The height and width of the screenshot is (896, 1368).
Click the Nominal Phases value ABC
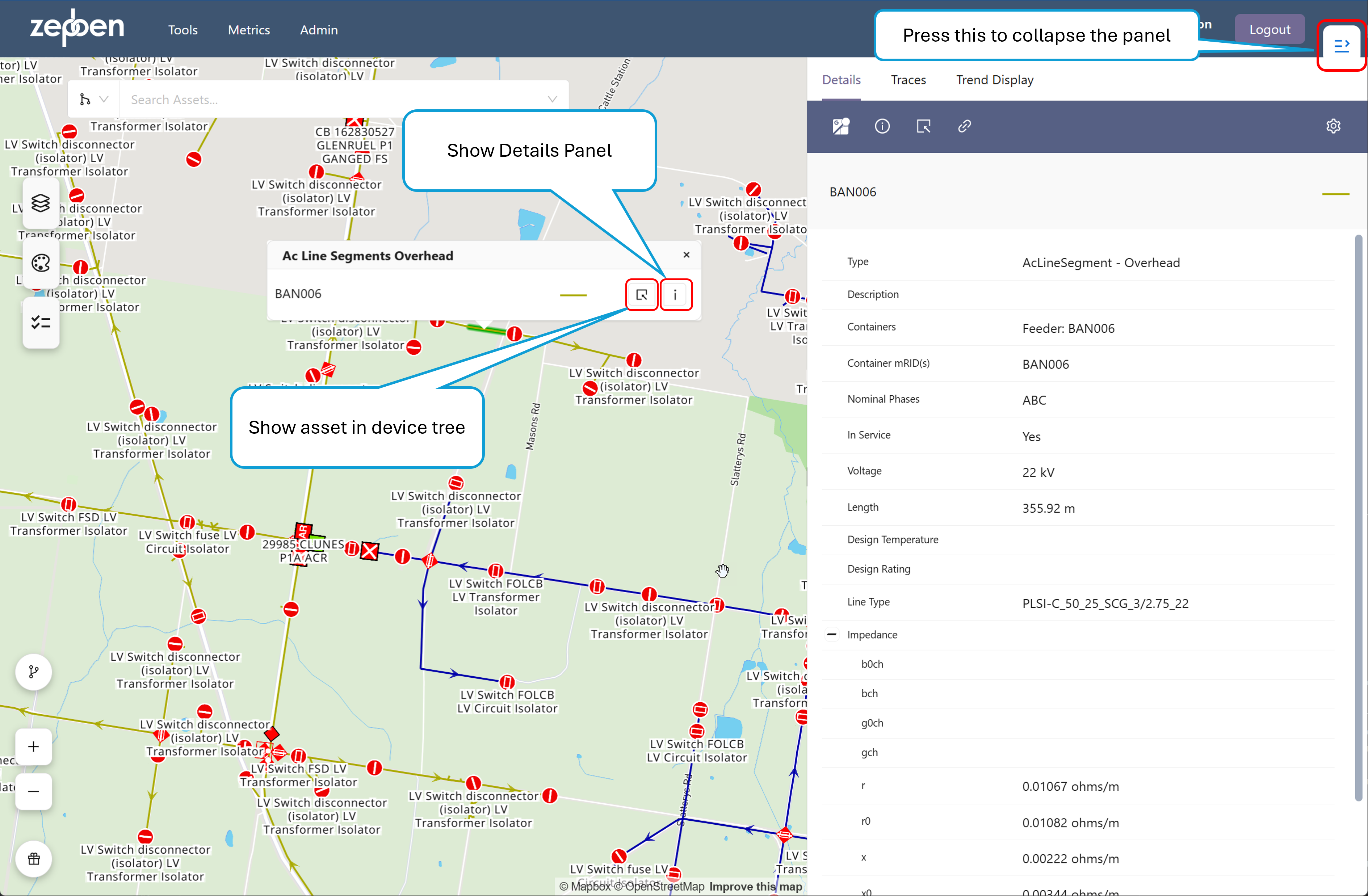(1034, 400)
